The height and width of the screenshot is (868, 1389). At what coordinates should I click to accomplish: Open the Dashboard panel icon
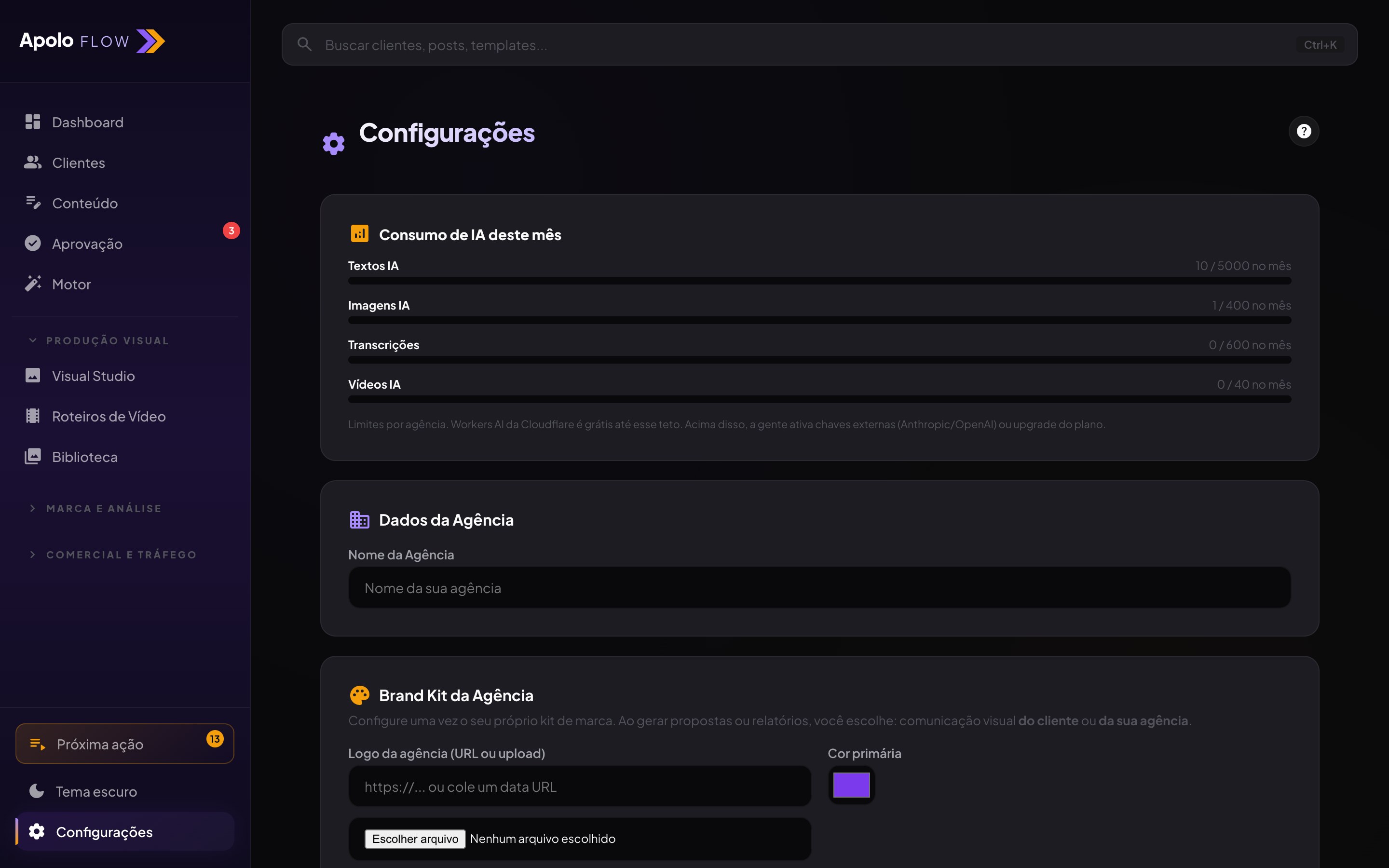coord(33,122)
